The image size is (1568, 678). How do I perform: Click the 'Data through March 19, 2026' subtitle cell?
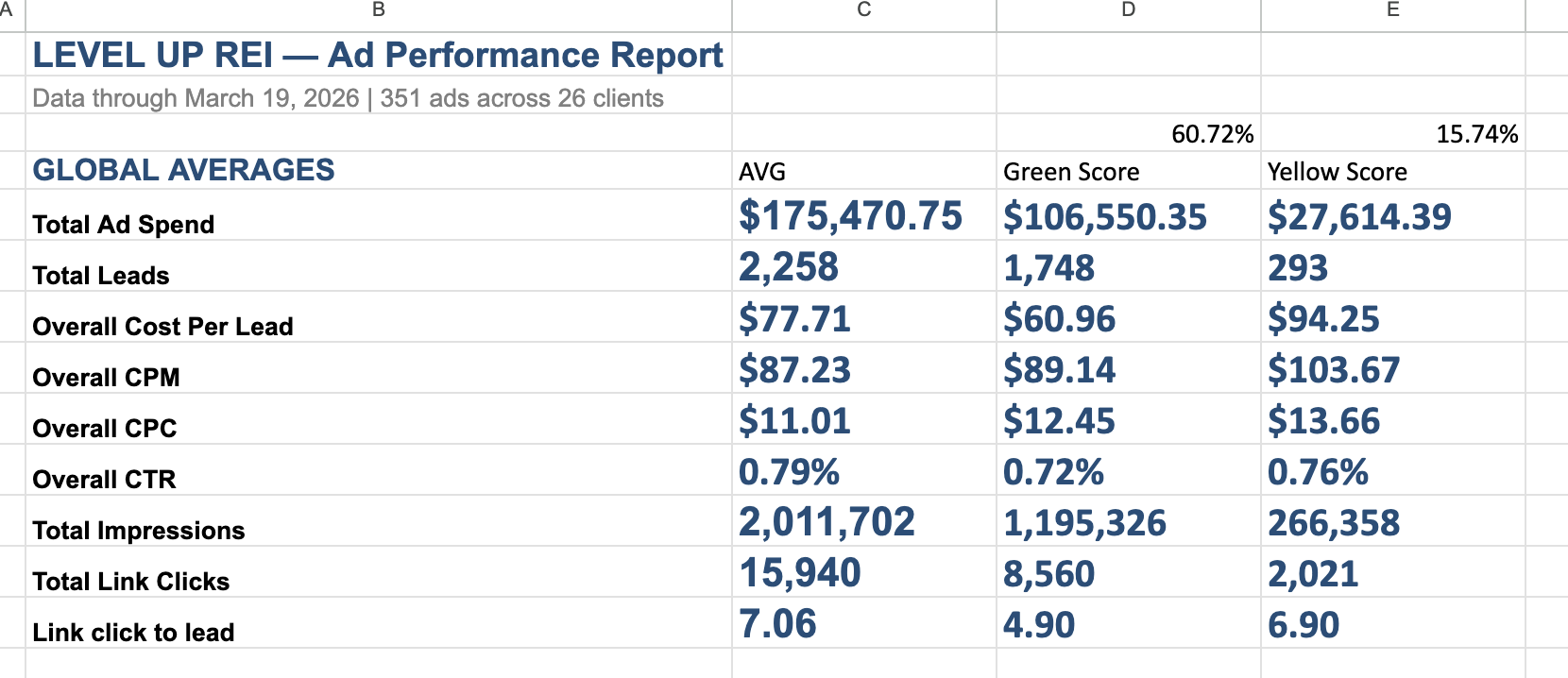click(x=379, y=97)
